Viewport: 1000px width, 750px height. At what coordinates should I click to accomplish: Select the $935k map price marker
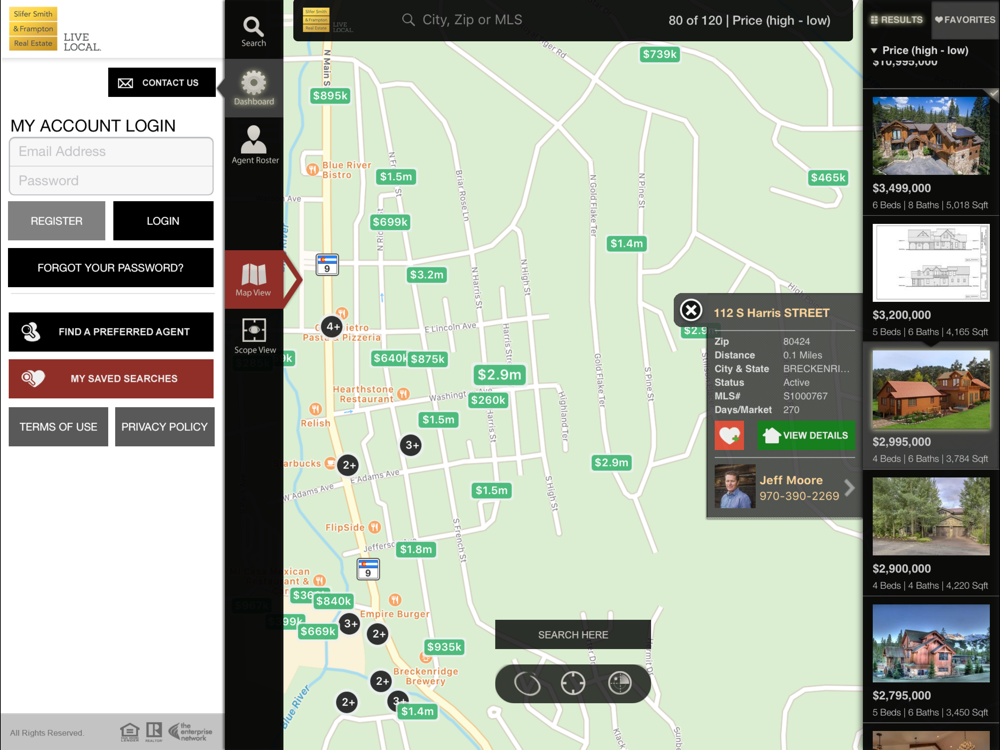[444, 647]
